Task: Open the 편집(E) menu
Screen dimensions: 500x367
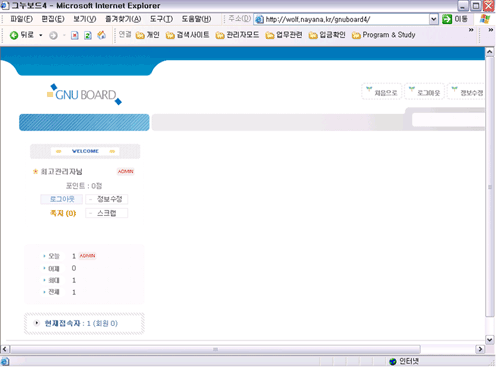Action: 53,19
